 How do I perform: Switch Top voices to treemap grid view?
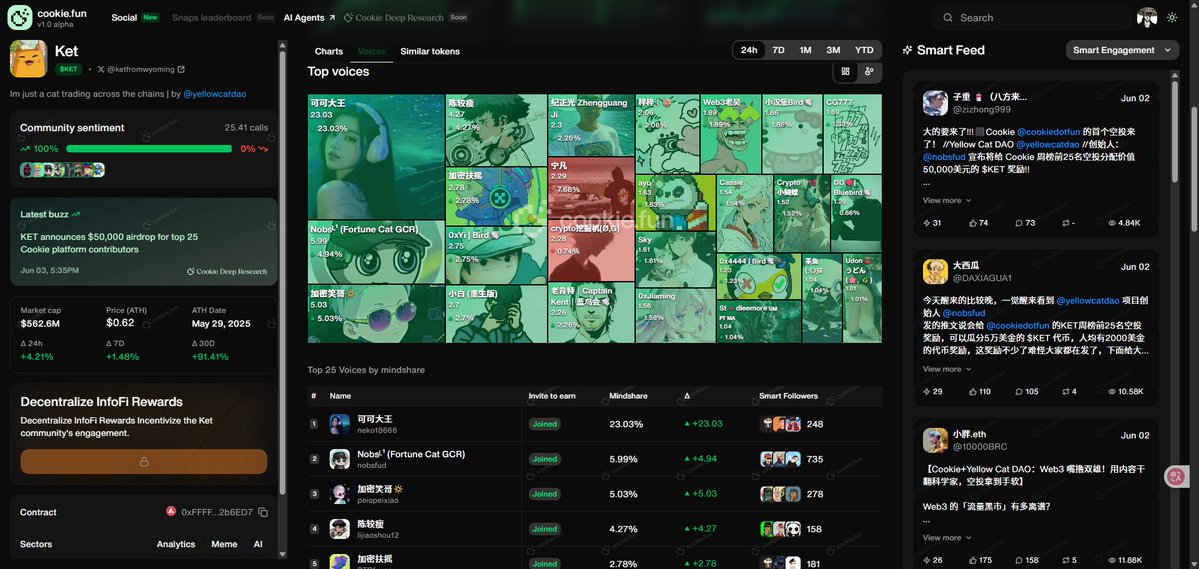pos(845,72)
